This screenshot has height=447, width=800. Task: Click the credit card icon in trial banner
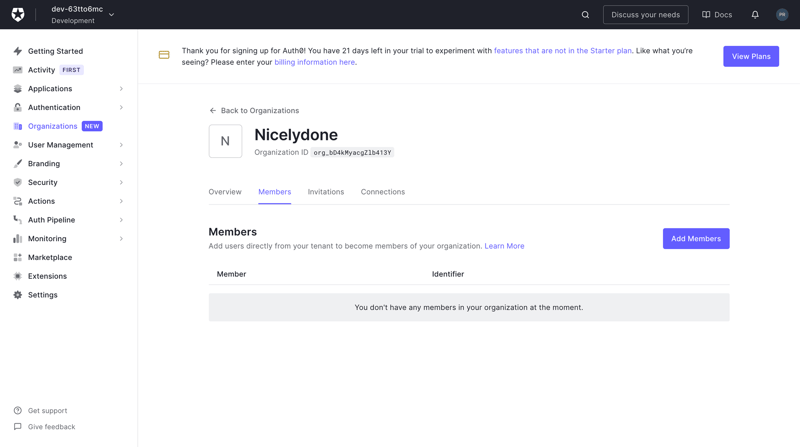(164, 55)
